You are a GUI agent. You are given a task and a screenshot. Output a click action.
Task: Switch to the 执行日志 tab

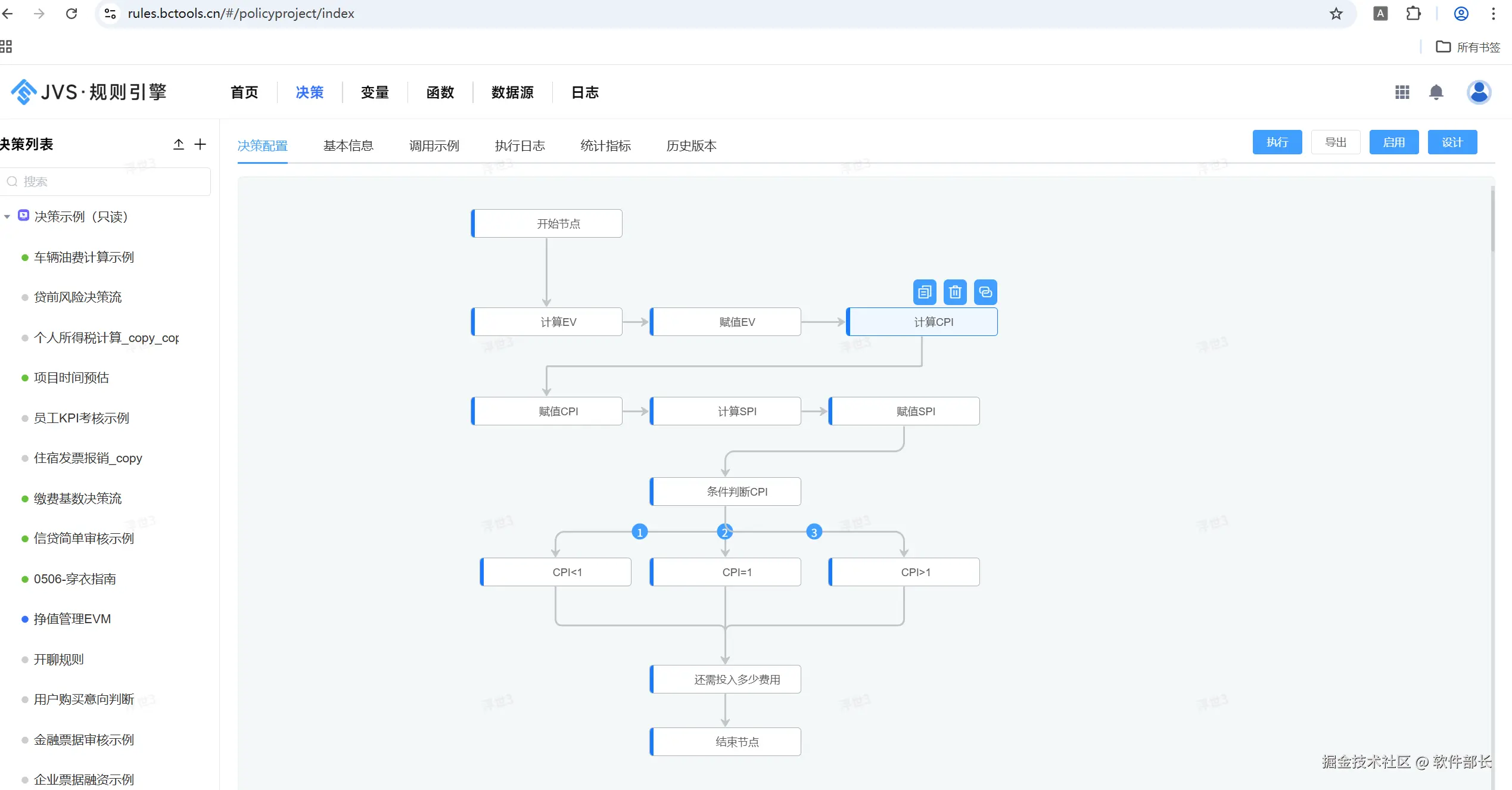point(519,146)
